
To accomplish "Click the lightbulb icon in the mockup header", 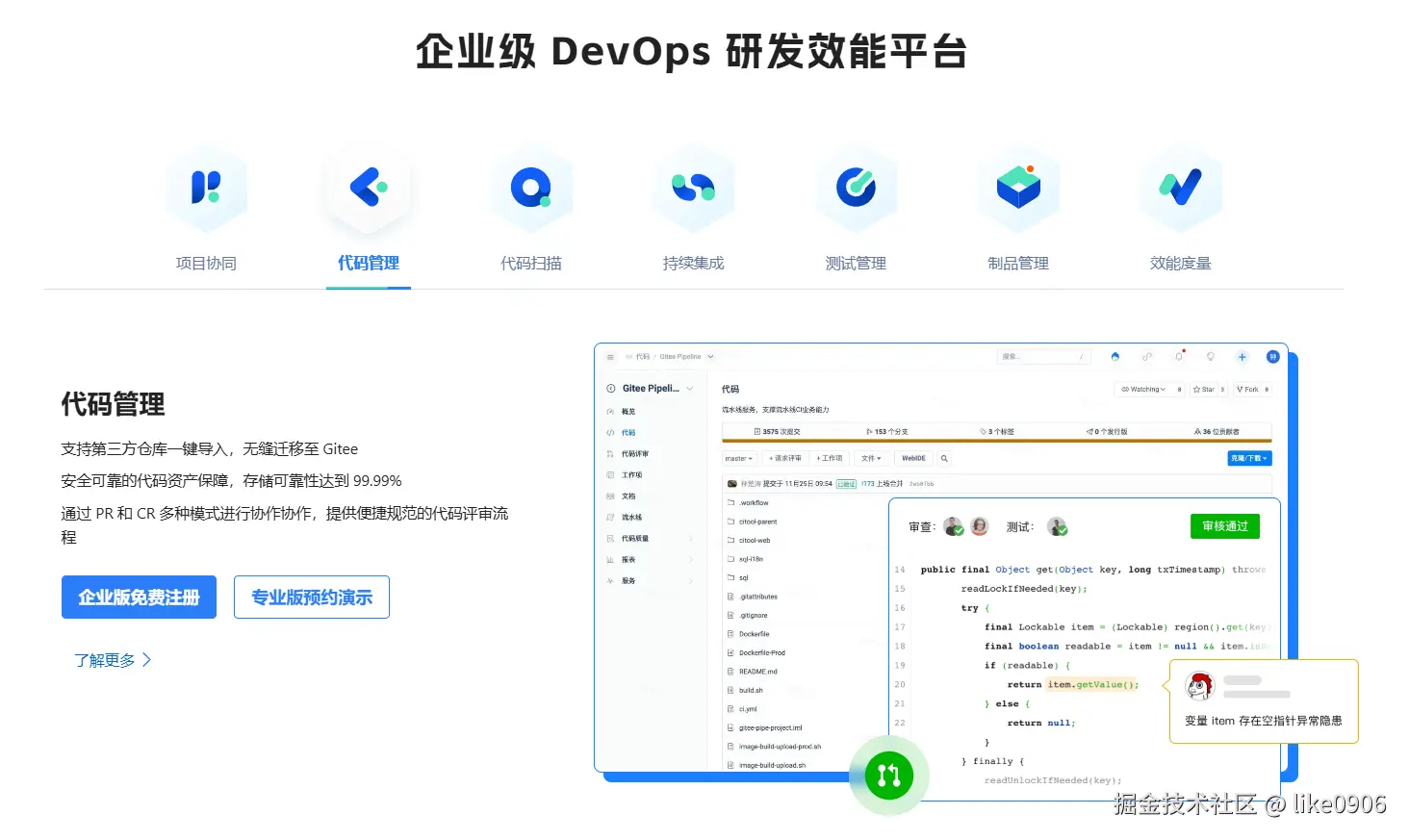I will (1211, 357).
